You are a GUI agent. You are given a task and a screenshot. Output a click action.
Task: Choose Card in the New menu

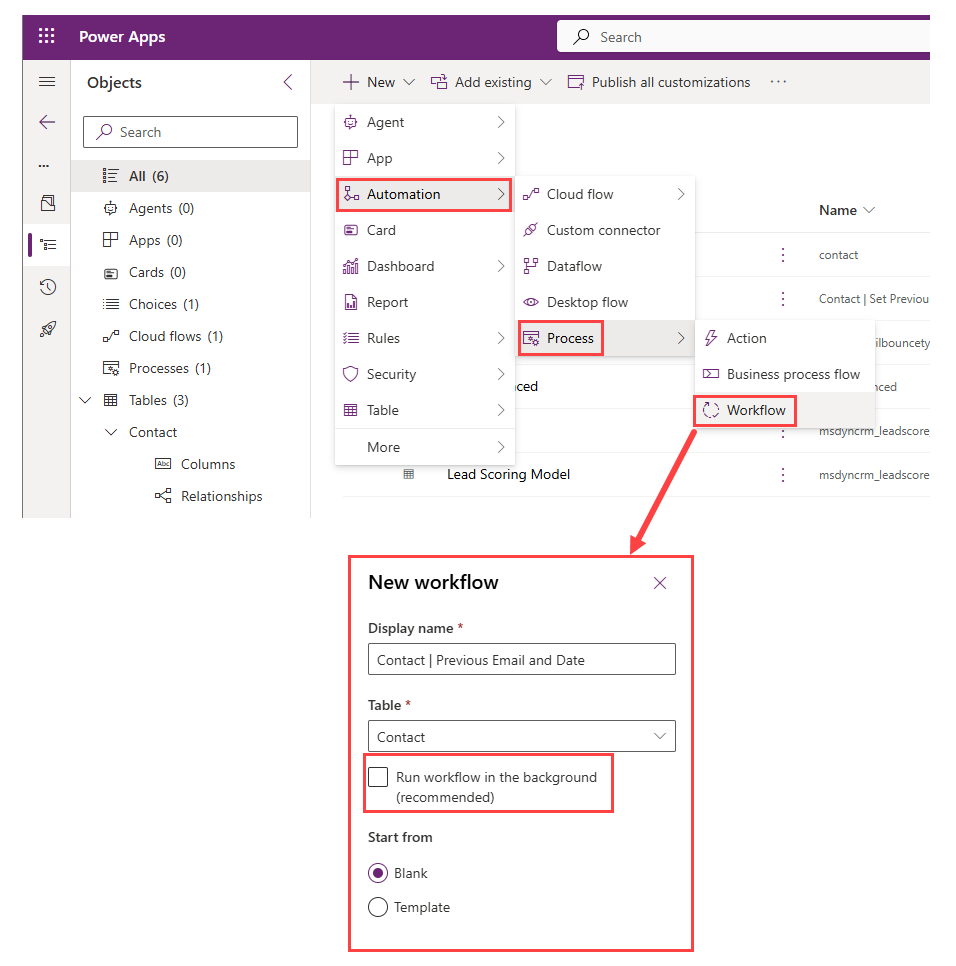pos(424,230)
